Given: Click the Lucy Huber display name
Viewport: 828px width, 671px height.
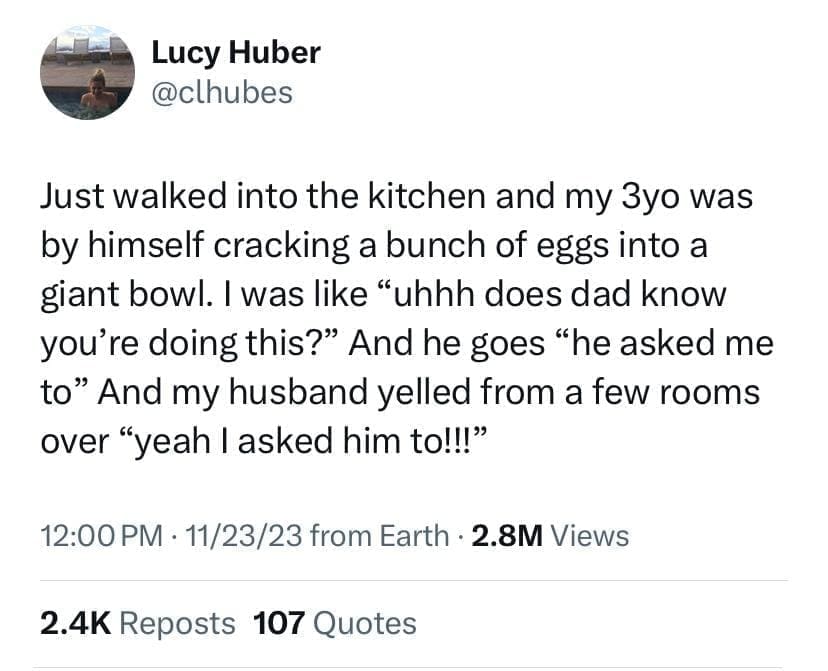Looking at the screenshot, I should click(x=236, y=52).
